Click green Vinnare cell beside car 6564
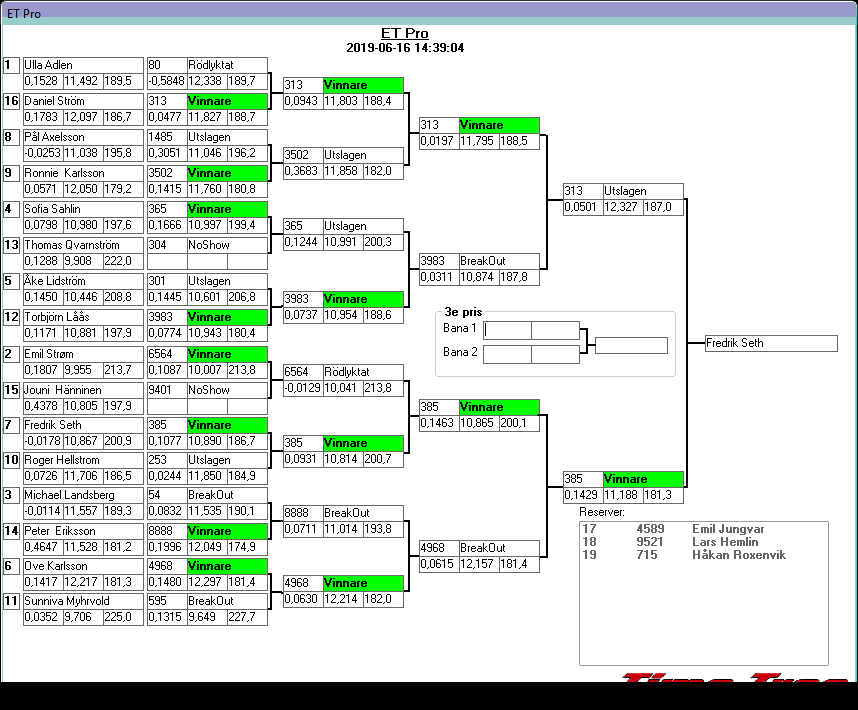This screenshot has height=710, width=858. tap(227, 354)
